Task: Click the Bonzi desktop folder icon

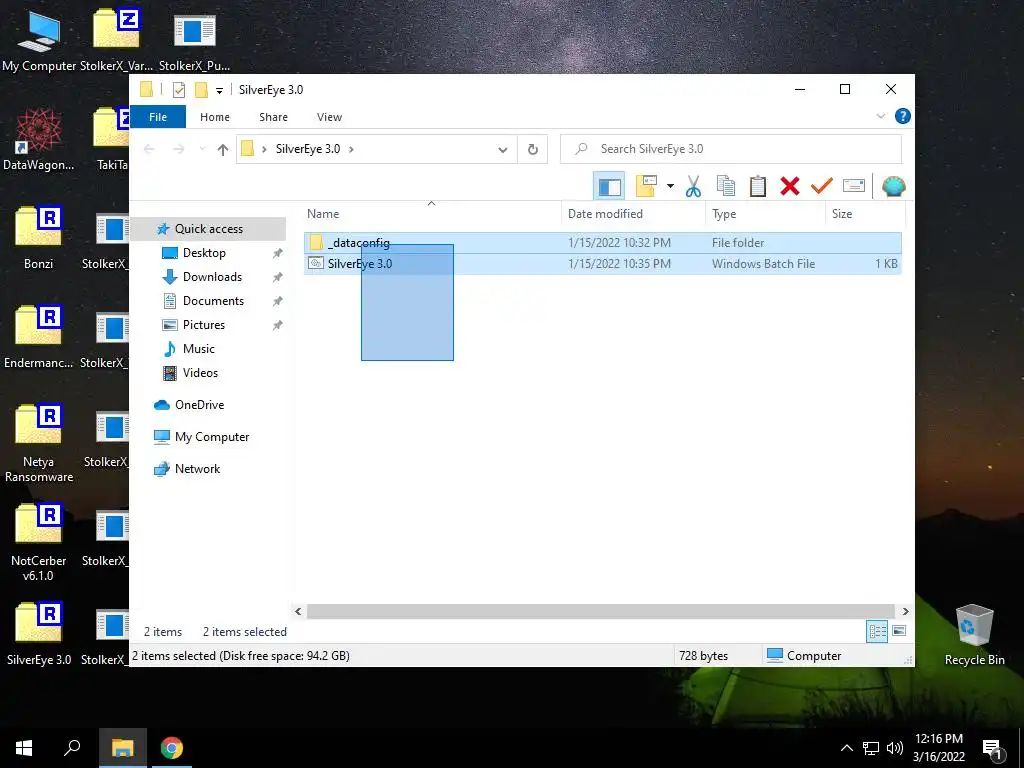Action: [x=39, y=238]
